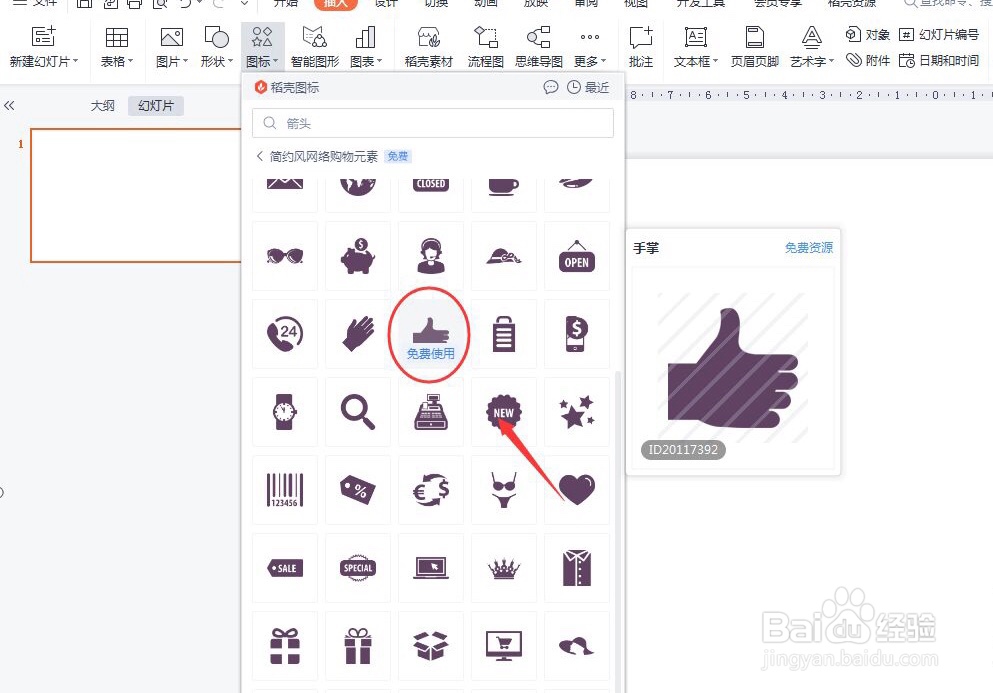This screenshot has height=693, width=993.
Task: Insert the mobile payment dollar icon
Action: coord(576,334)
